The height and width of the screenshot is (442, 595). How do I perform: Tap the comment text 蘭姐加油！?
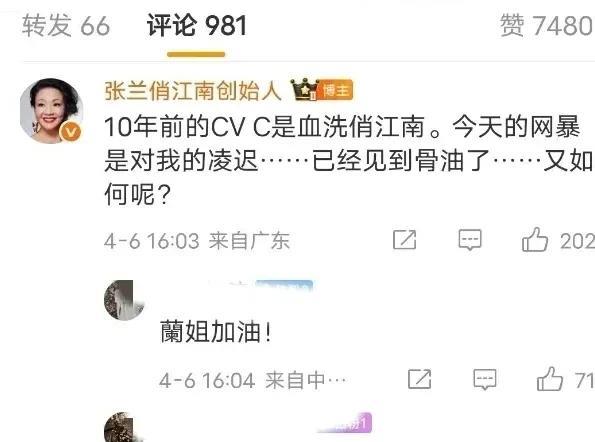[x=216, y=332]
